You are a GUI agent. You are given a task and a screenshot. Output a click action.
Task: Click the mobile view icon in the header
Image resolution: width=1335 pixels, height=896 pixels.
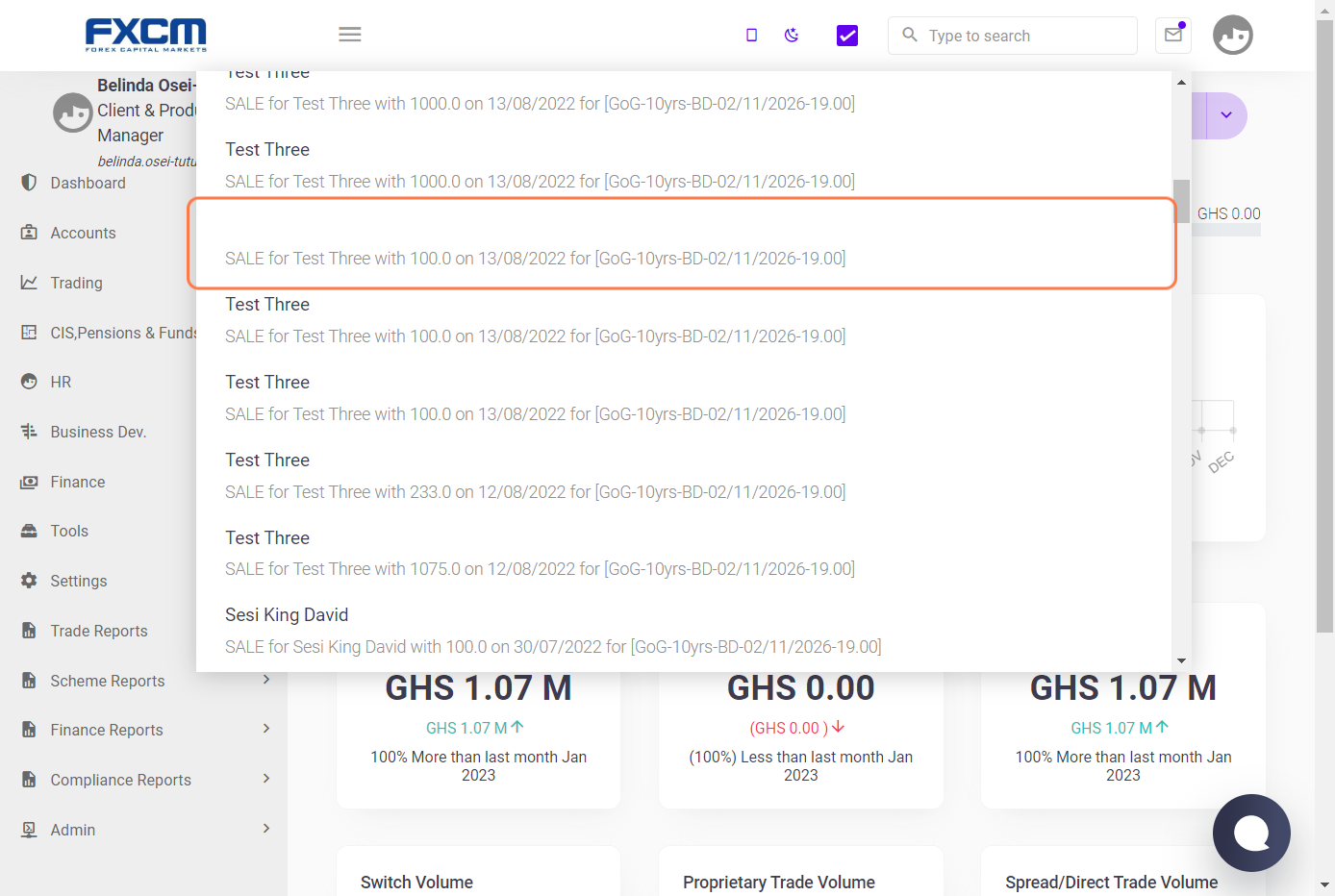pos(752,36)
